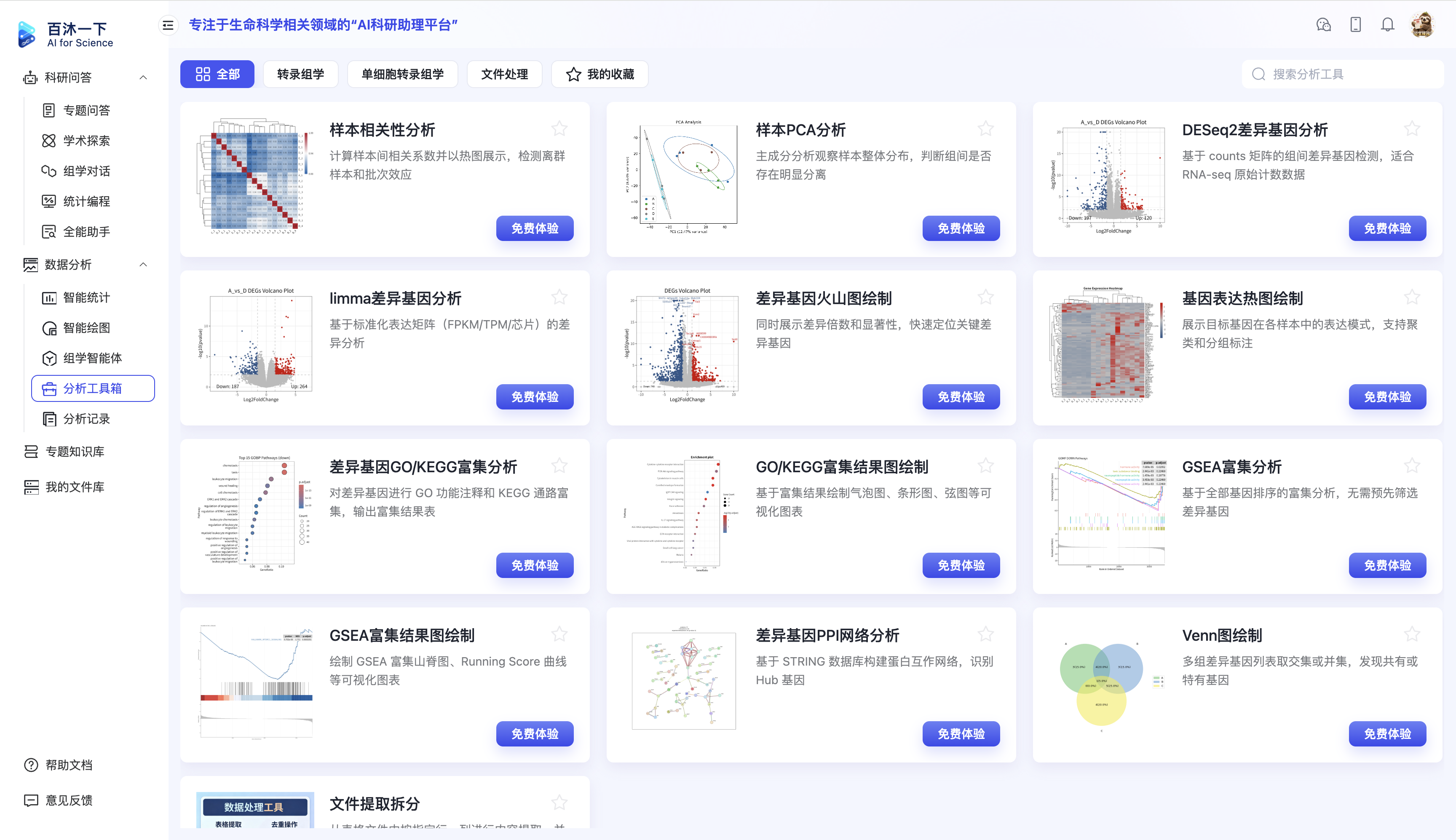This screenshot has height=840, width=1456.
Task: Switch to the 我的收藏 tab
Action: pyautogui.click(x=600, y=75)
